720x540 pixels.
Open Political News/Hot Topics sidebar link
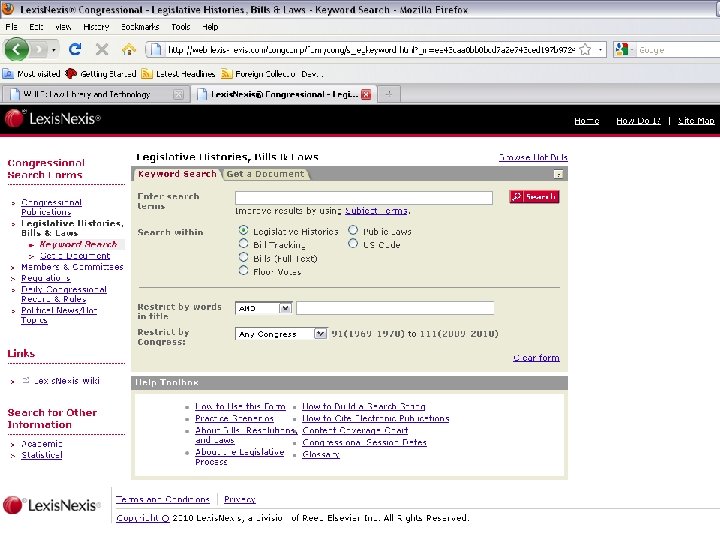pos(59,315)
